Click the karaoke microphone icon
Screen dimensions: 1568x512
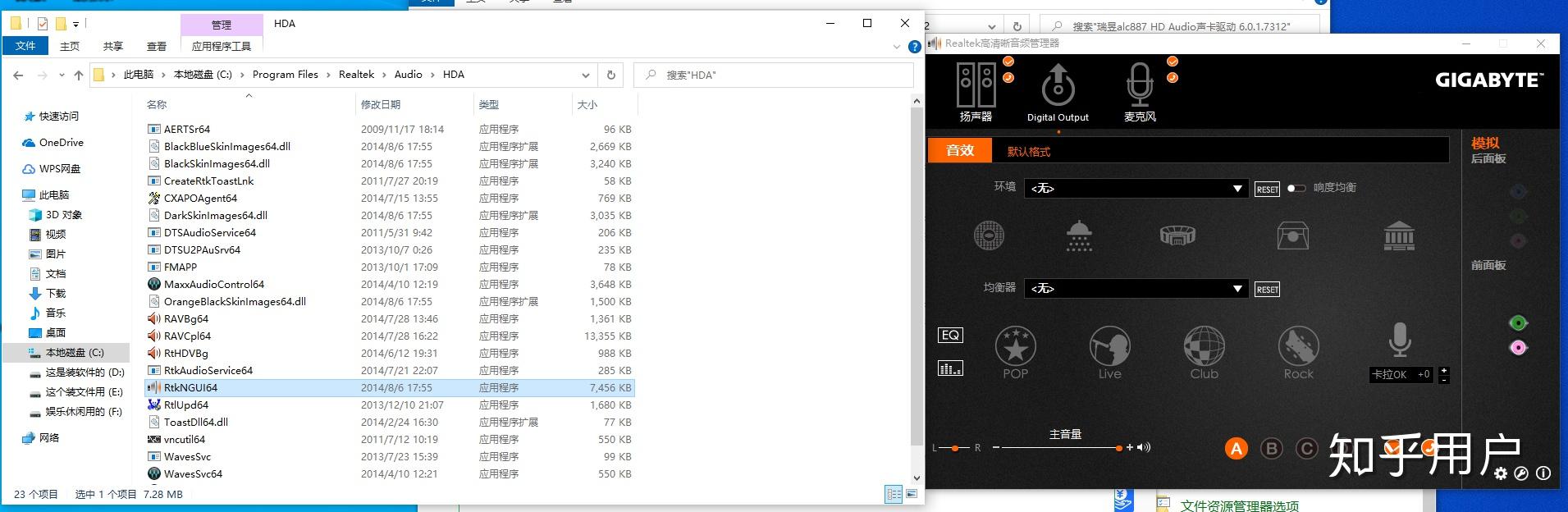(x=1399, y=340)
